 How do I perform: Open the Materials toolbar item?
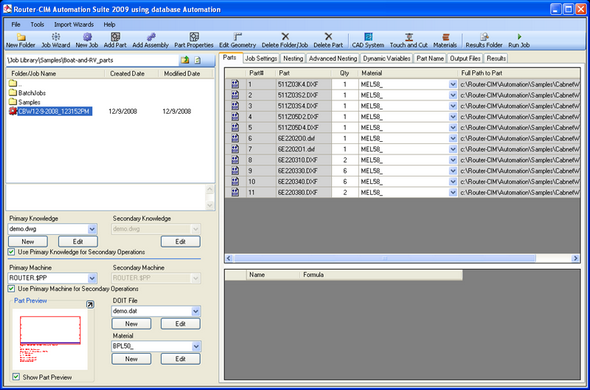point(445,41)
